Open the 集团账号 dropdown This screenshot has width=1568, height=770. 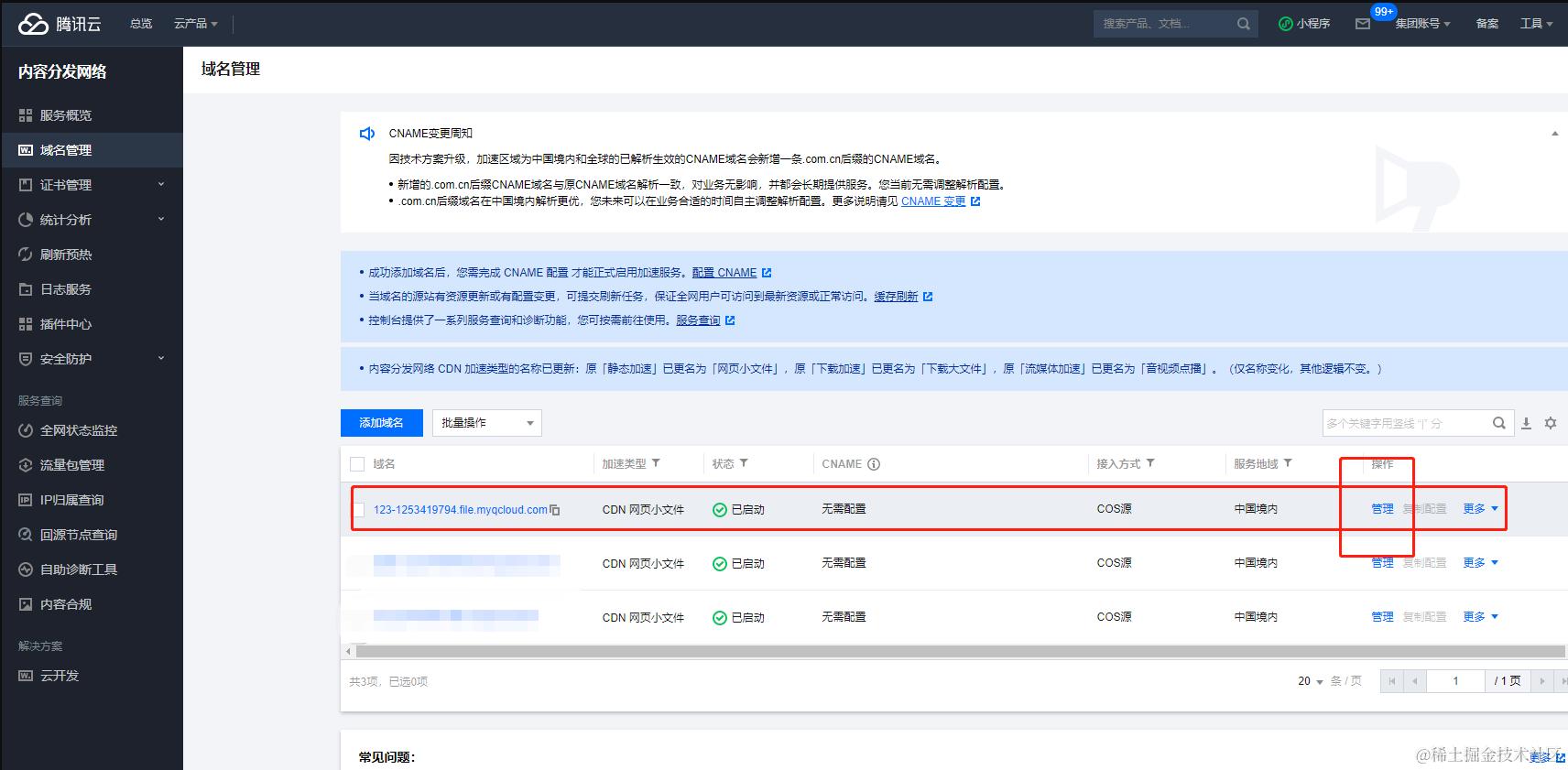point(1422,24)
